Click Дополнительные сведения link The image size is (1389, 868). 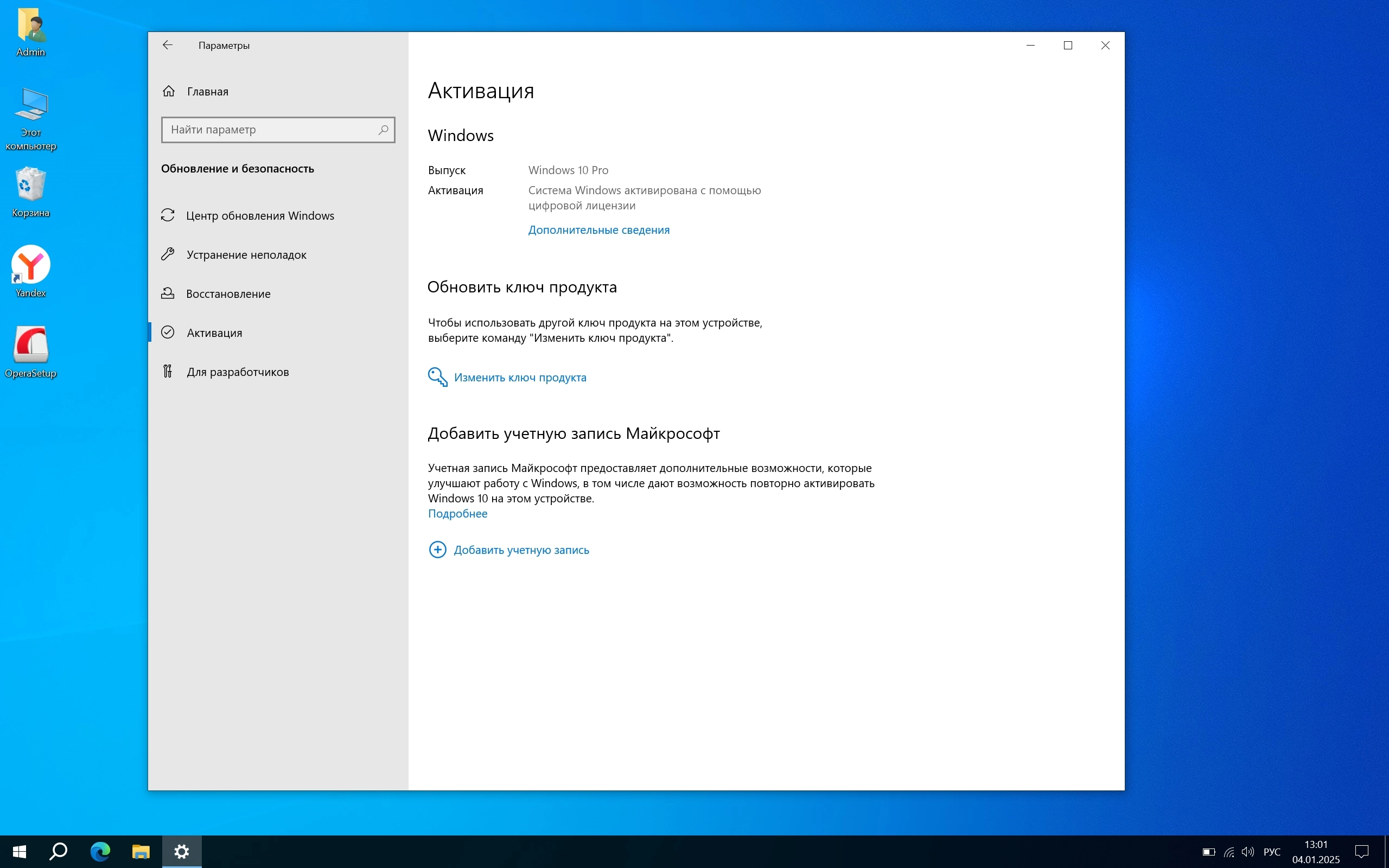pyautogui.click(x=598, y=229)
